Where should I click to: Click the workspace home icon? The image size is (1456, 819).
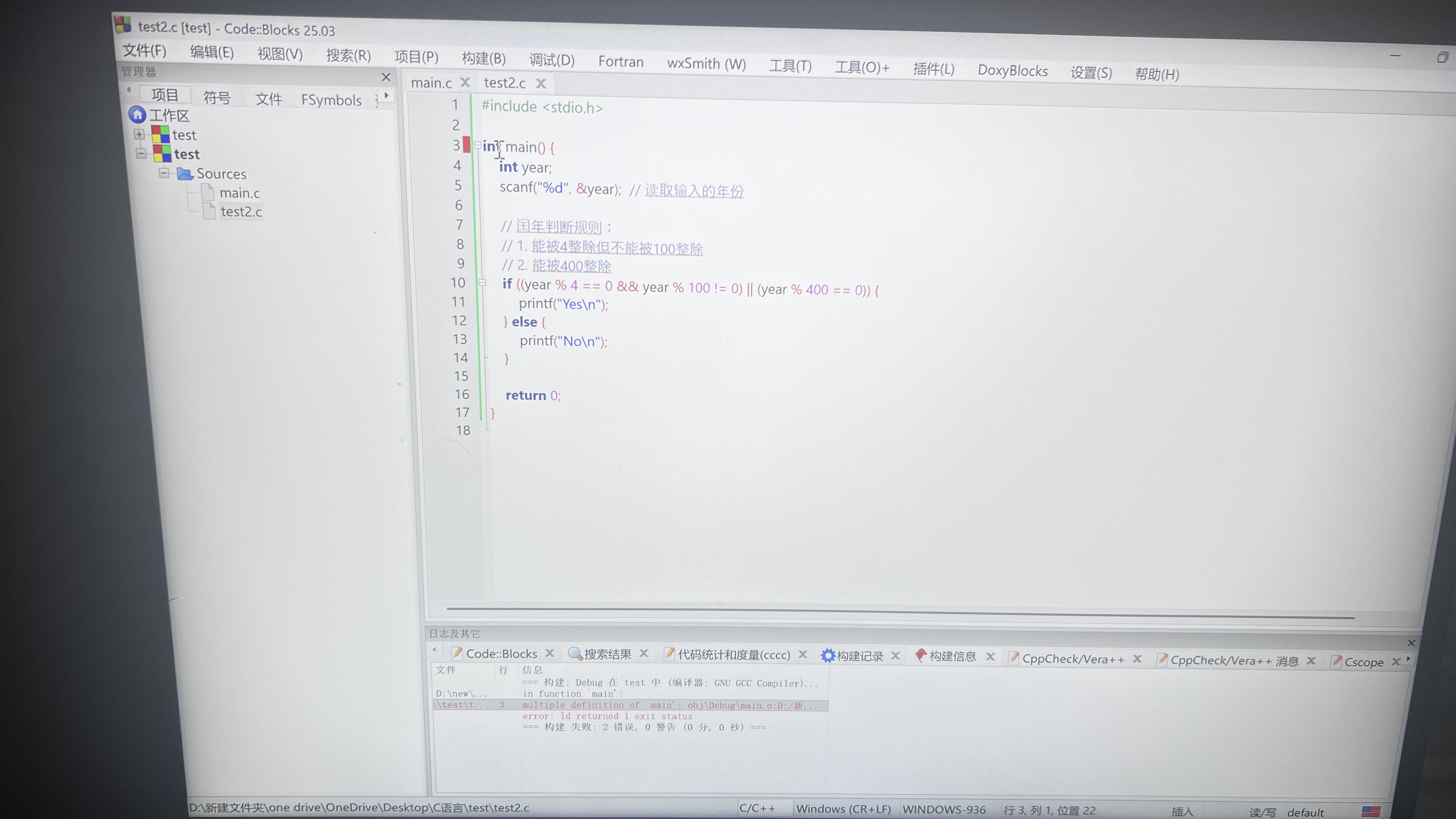click(x=137, y=115)
